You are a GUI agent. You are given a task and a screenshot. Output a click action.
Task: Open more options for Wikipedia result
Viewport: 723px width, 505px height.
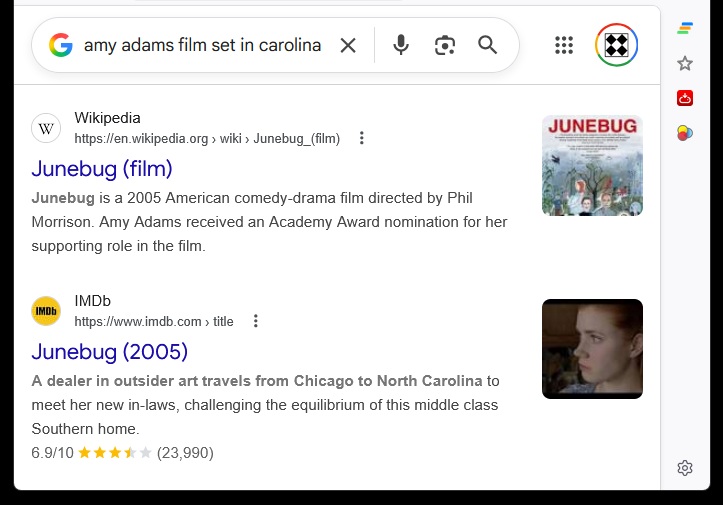[362, 138]
